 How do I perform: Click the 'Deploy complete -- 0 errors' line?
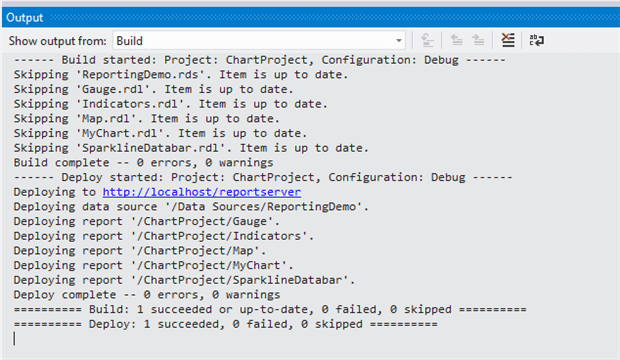point(147,295)
